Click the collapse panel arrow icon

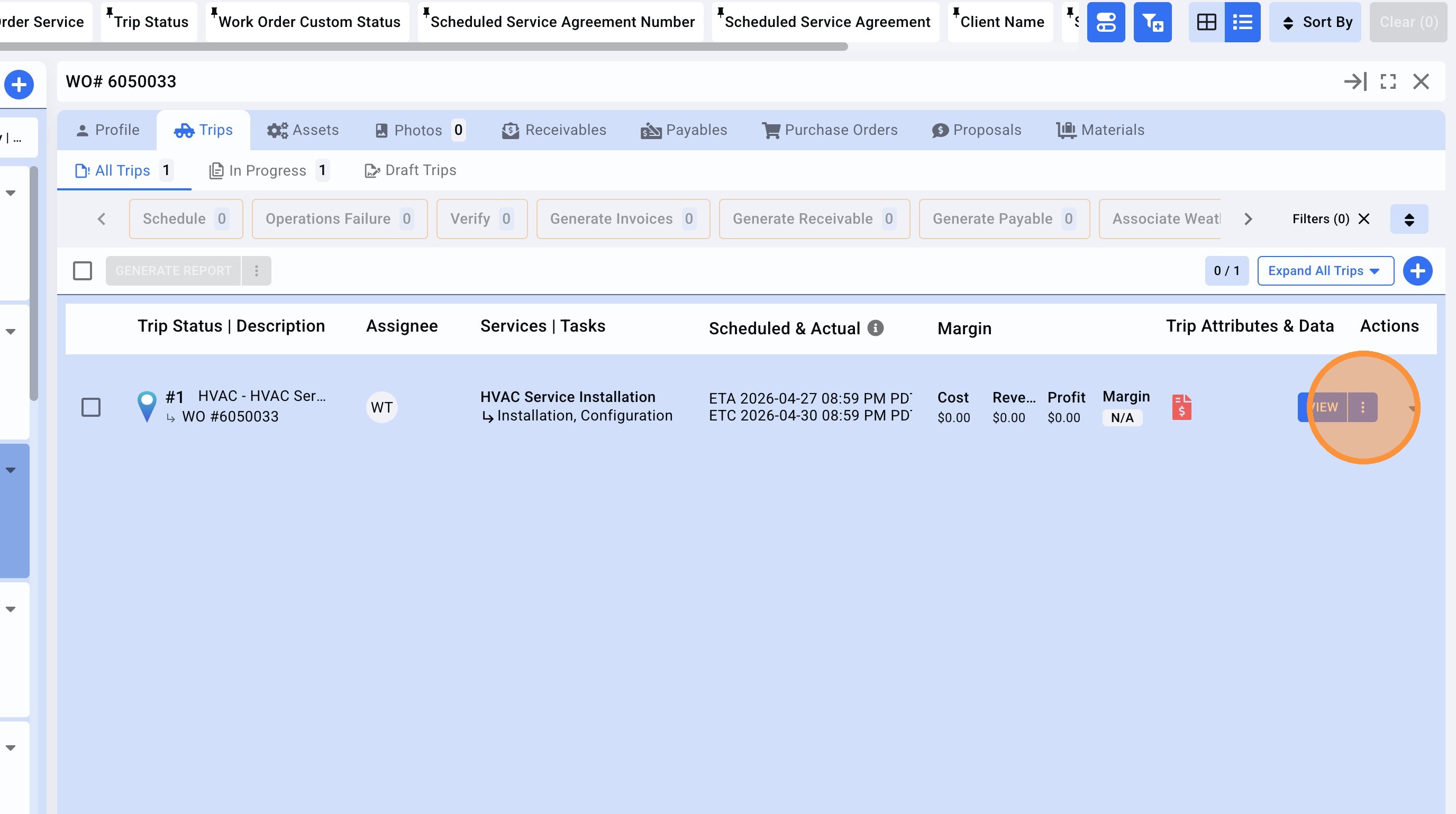pyautogui.click(x=1355, y=82)
